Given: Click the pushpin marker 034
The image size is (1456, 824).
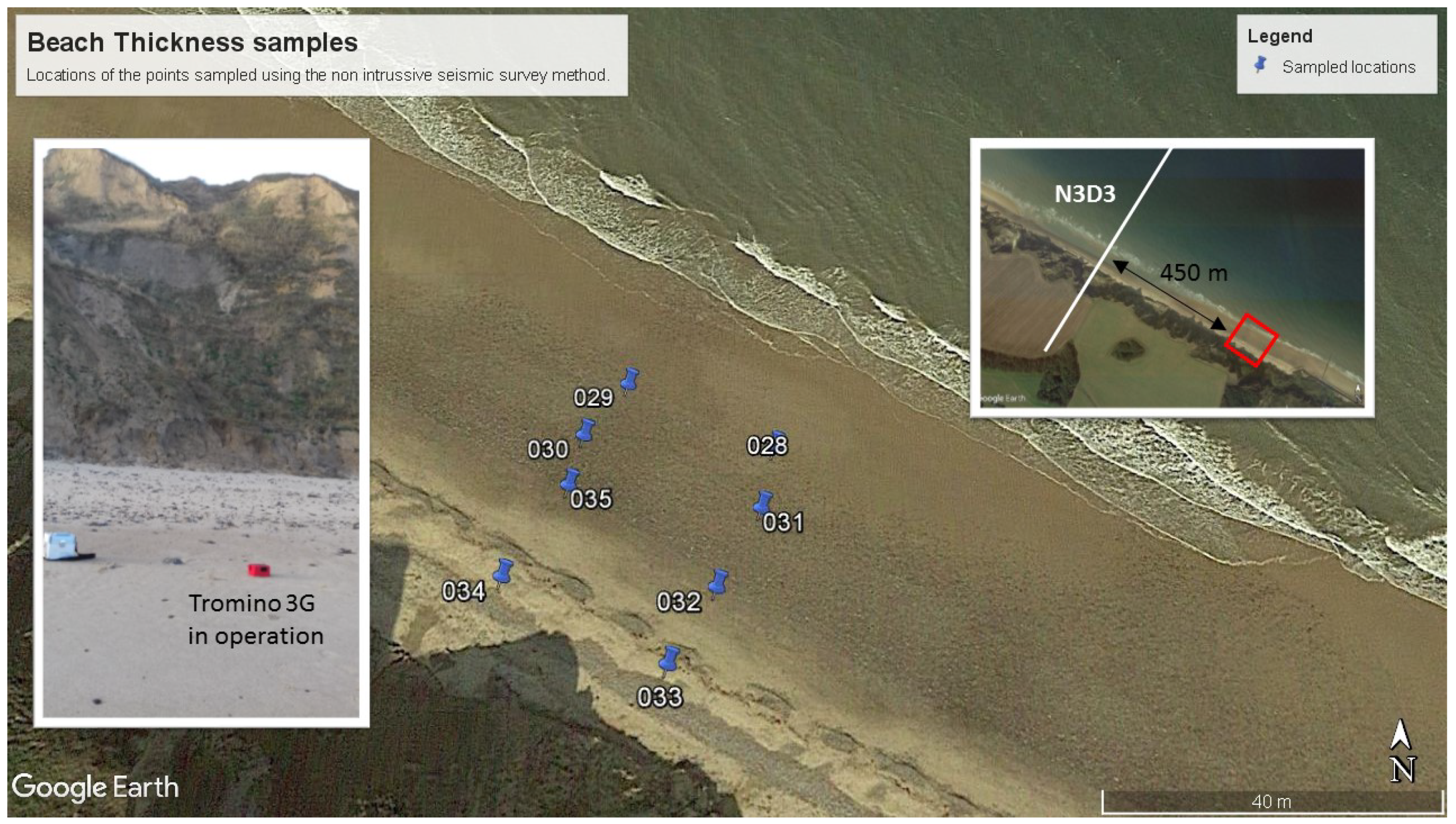Looking at the screenshot, I should tap(503, 573).
